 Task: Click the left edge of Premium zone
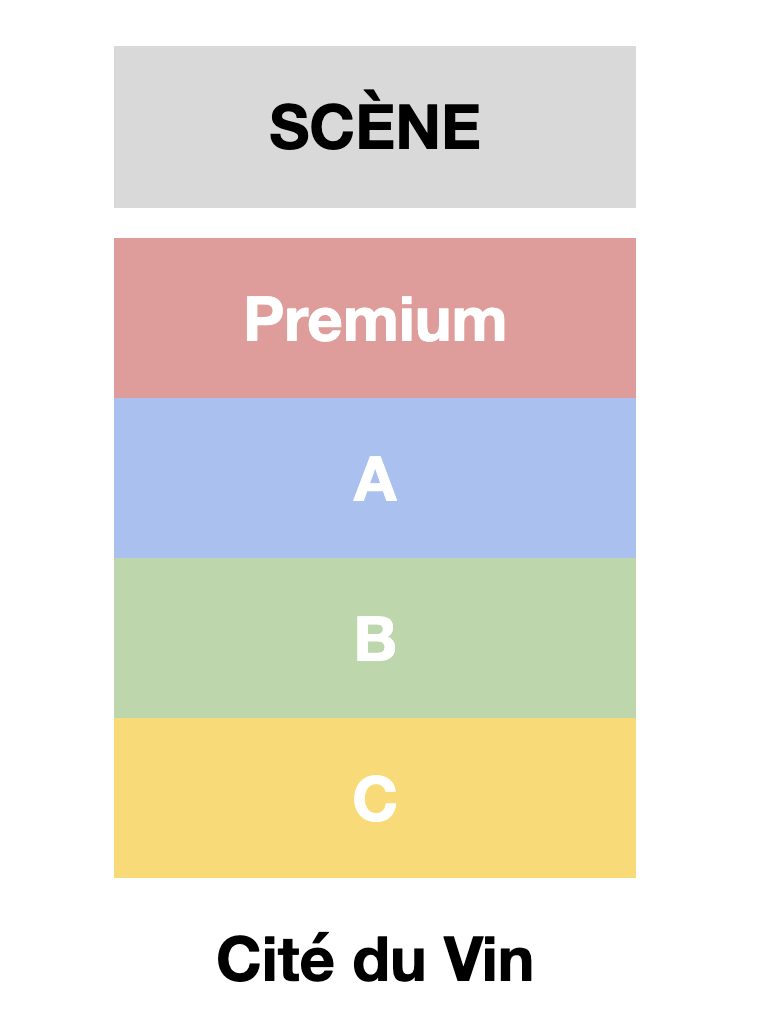tap(126, 318)
